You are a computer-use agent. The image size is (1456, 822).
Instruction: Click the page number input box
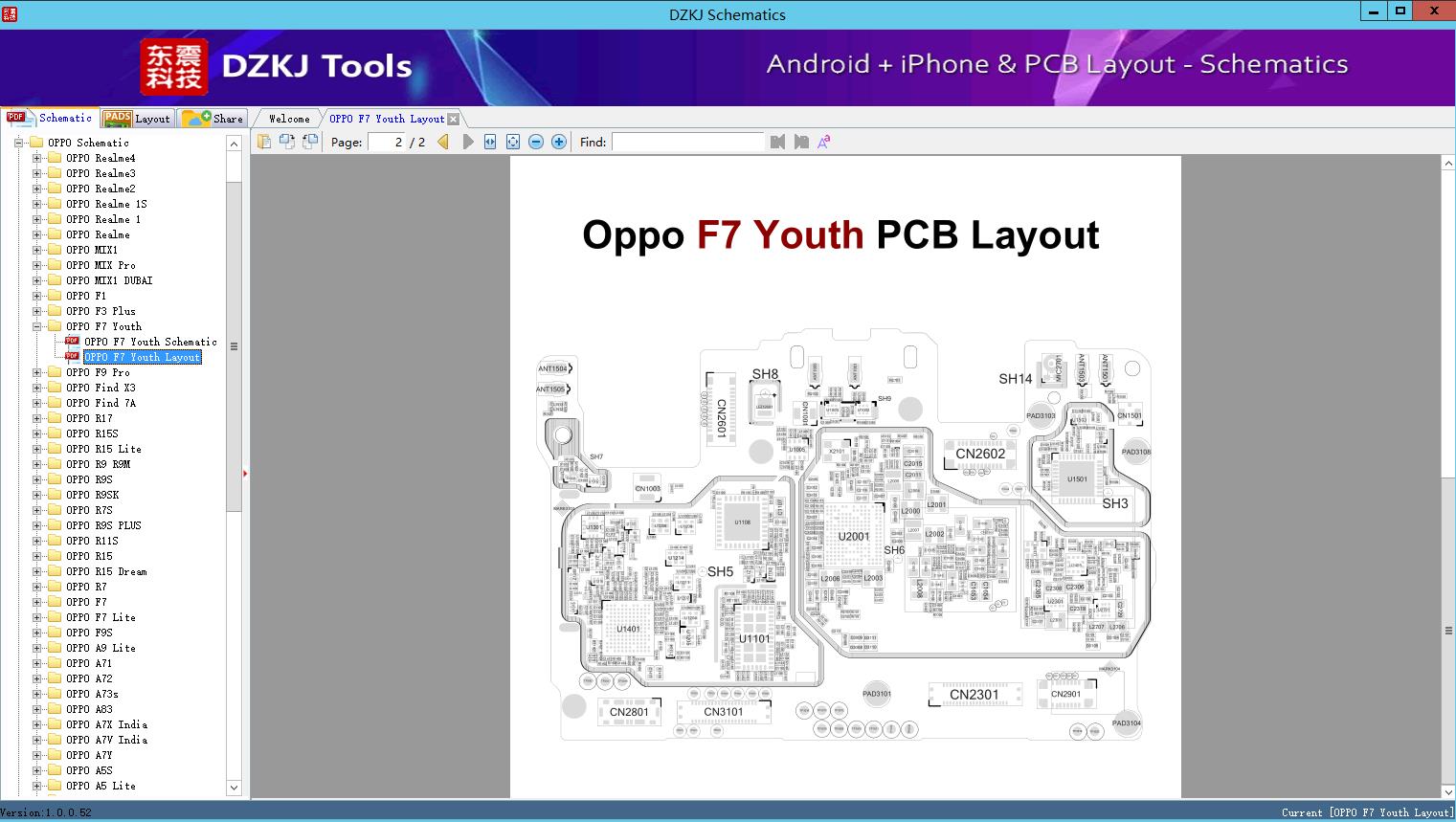pyautogui.click(x=387, y=142)
